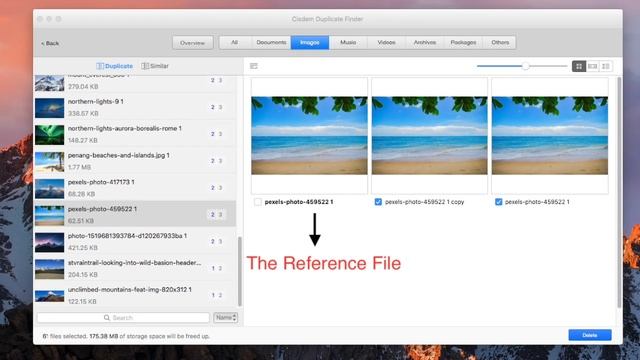Select the Videos tab

387,42
